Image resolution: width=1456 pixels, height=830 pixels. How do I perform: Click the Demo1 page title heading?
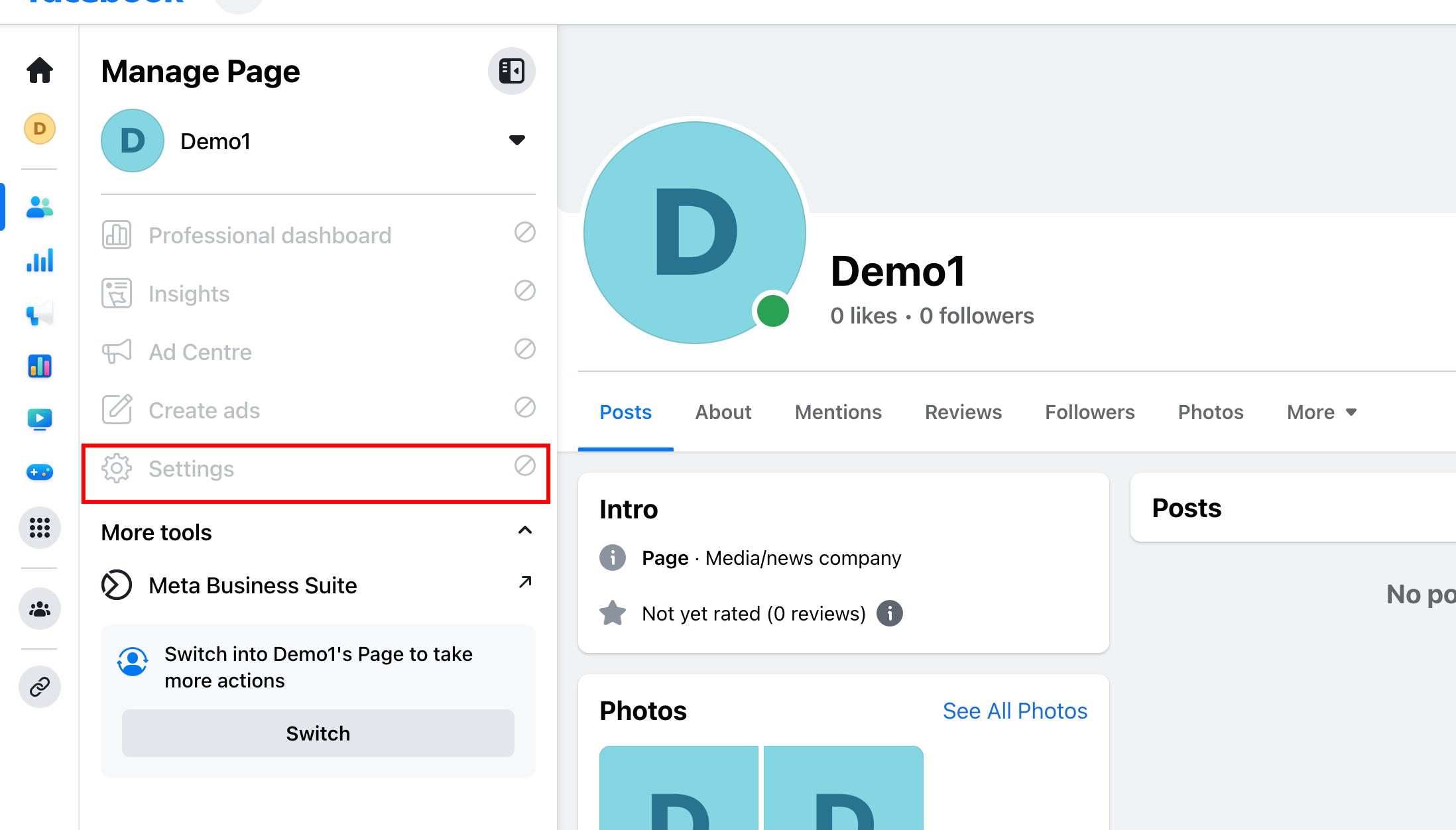pyautogui.click(x=898, y=271)
